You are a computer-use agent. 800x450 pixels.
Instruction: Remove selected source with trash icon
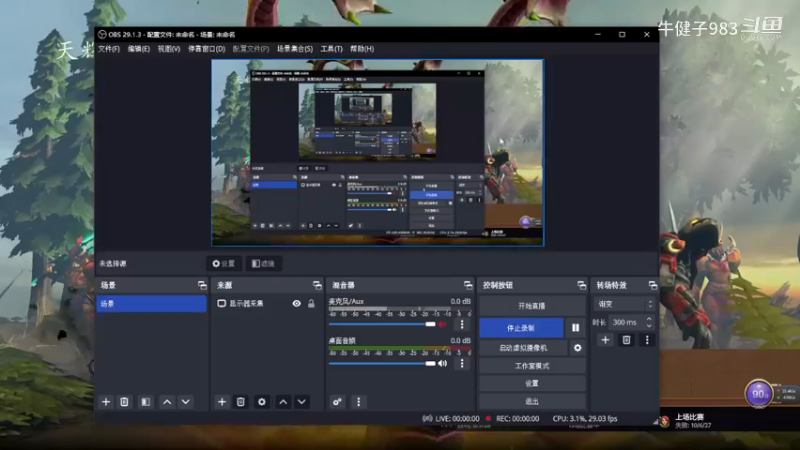pyautogui.click(x=240, y=402)
